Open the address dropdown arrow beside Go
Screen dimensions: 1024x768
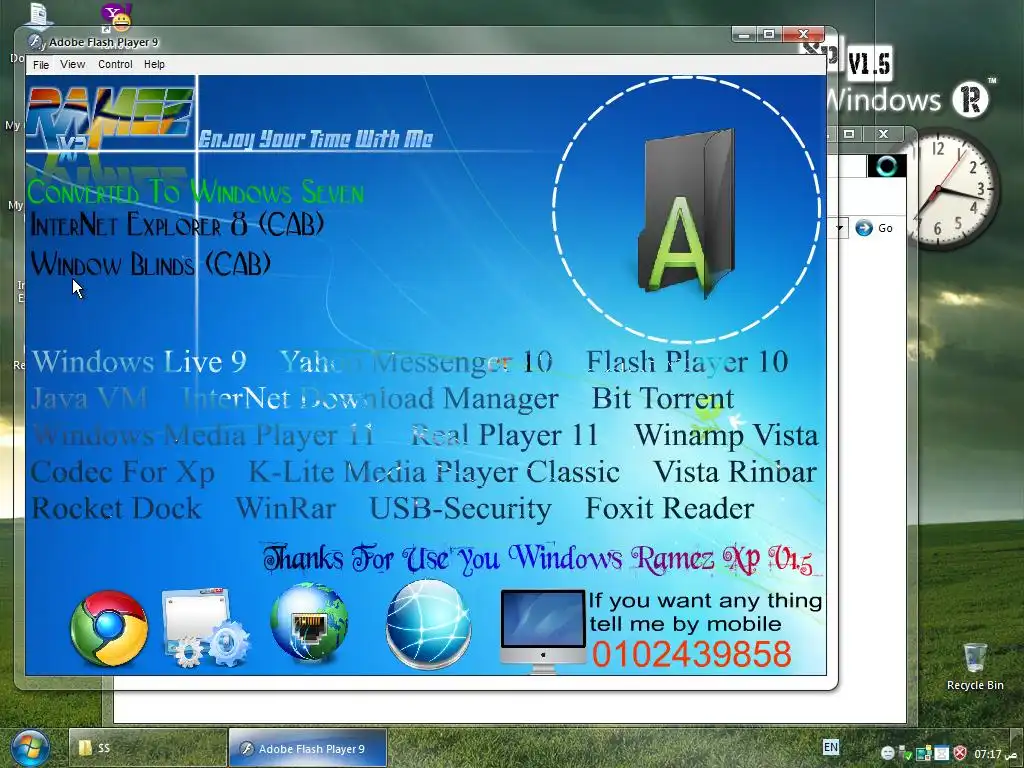840,228
